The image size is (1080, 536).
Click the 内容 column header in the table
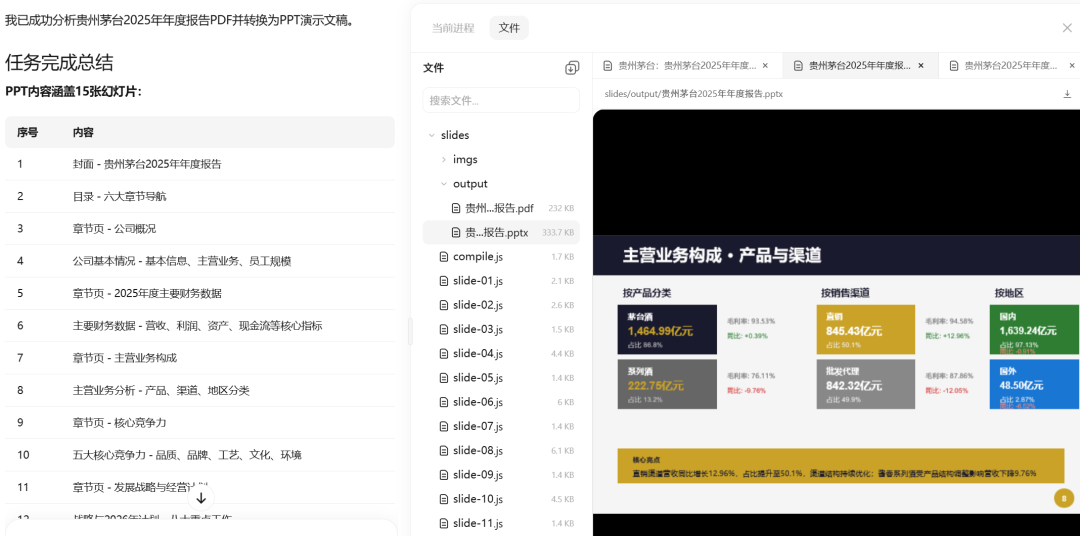pos(83,132)
